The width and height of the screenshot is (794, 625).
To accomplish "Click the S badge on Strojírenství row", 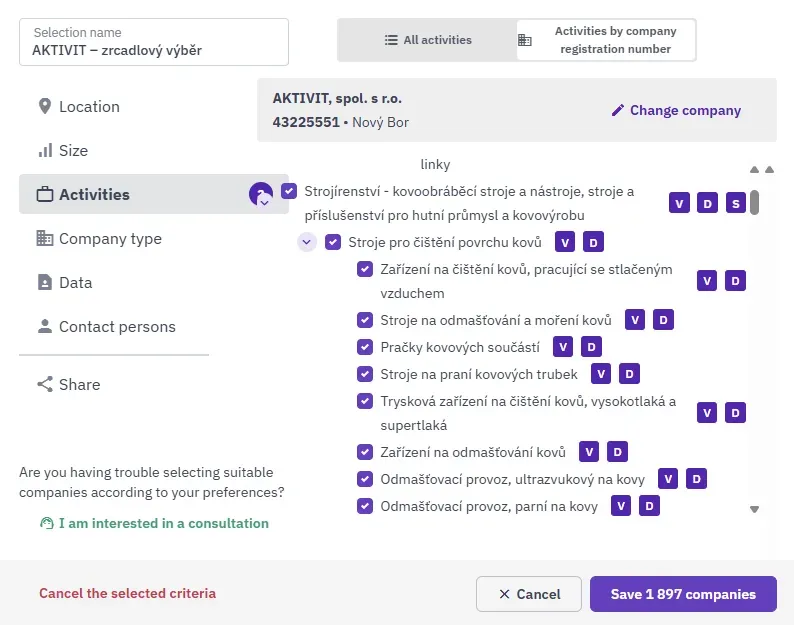I will pos(735,204).
